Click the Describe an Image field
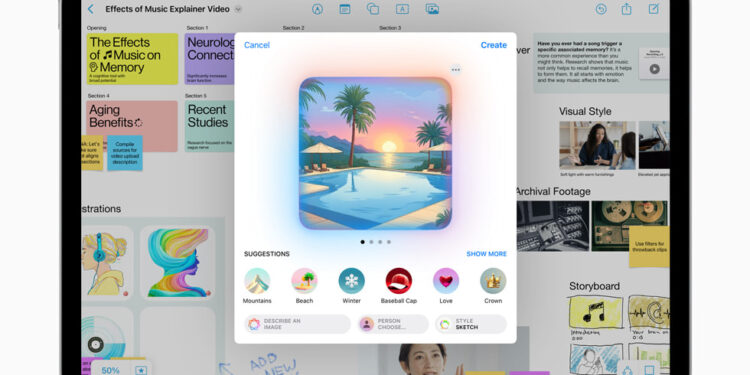Image resolution: width=750 pixels, height=375 pixels. click(x=297, y=324)
